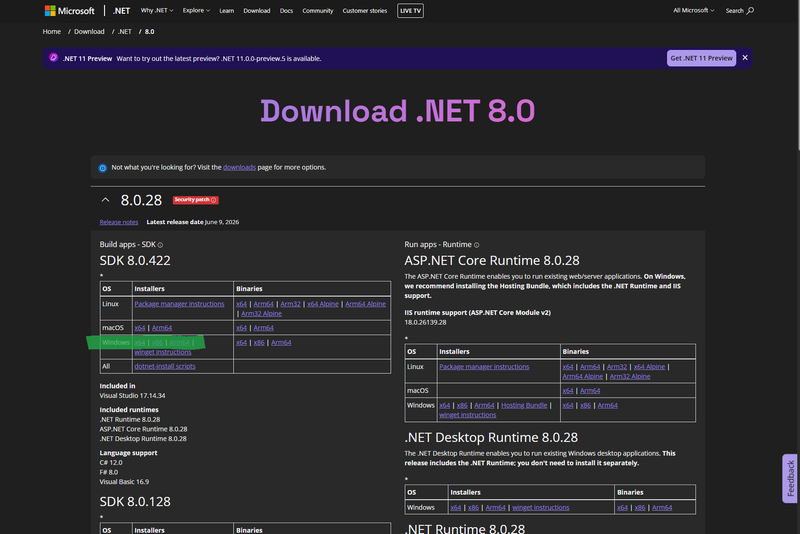Viewport: 800px width, 534px height.
Task: Download .NET Desktop Runtime Windows x86 binary
Action: (640, 507)
